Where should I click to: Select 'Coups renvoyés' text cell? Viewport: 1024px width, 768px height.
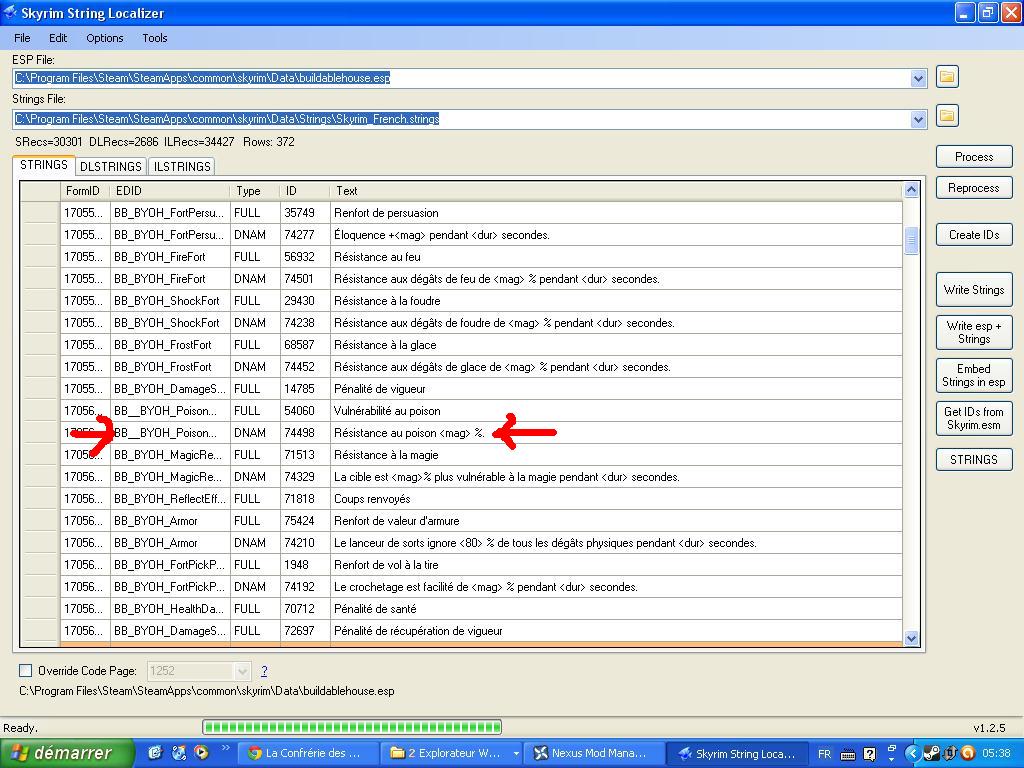(x=616, y=499)
